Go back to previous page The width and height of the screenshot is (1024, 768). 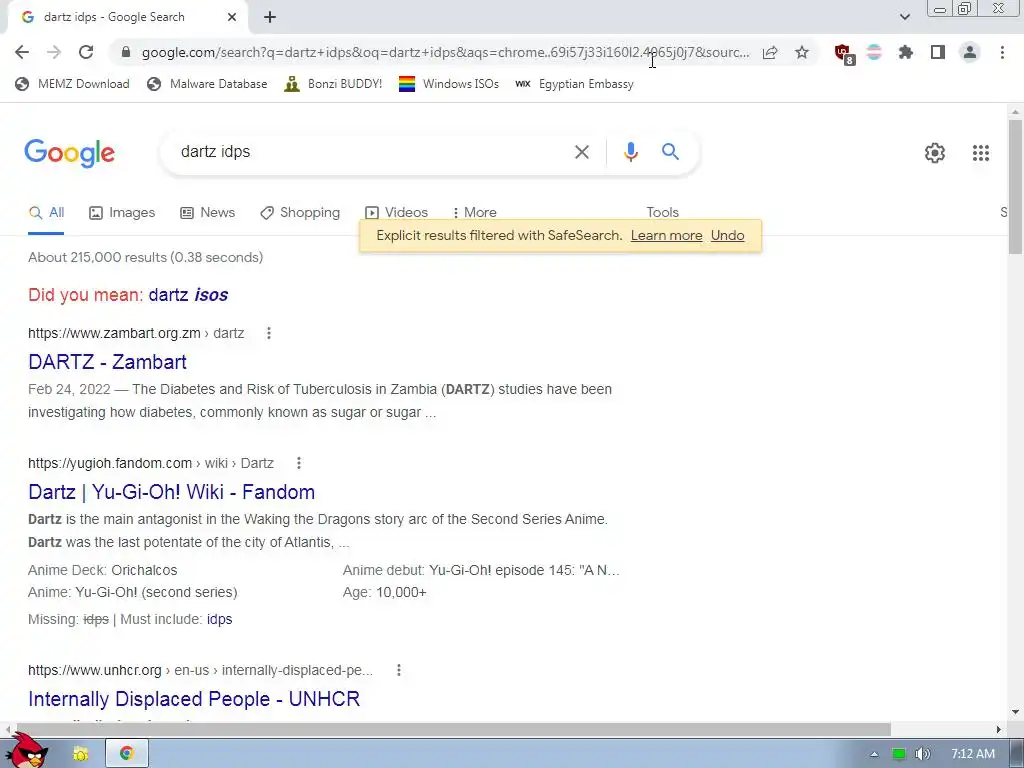(x=22, y=52)
